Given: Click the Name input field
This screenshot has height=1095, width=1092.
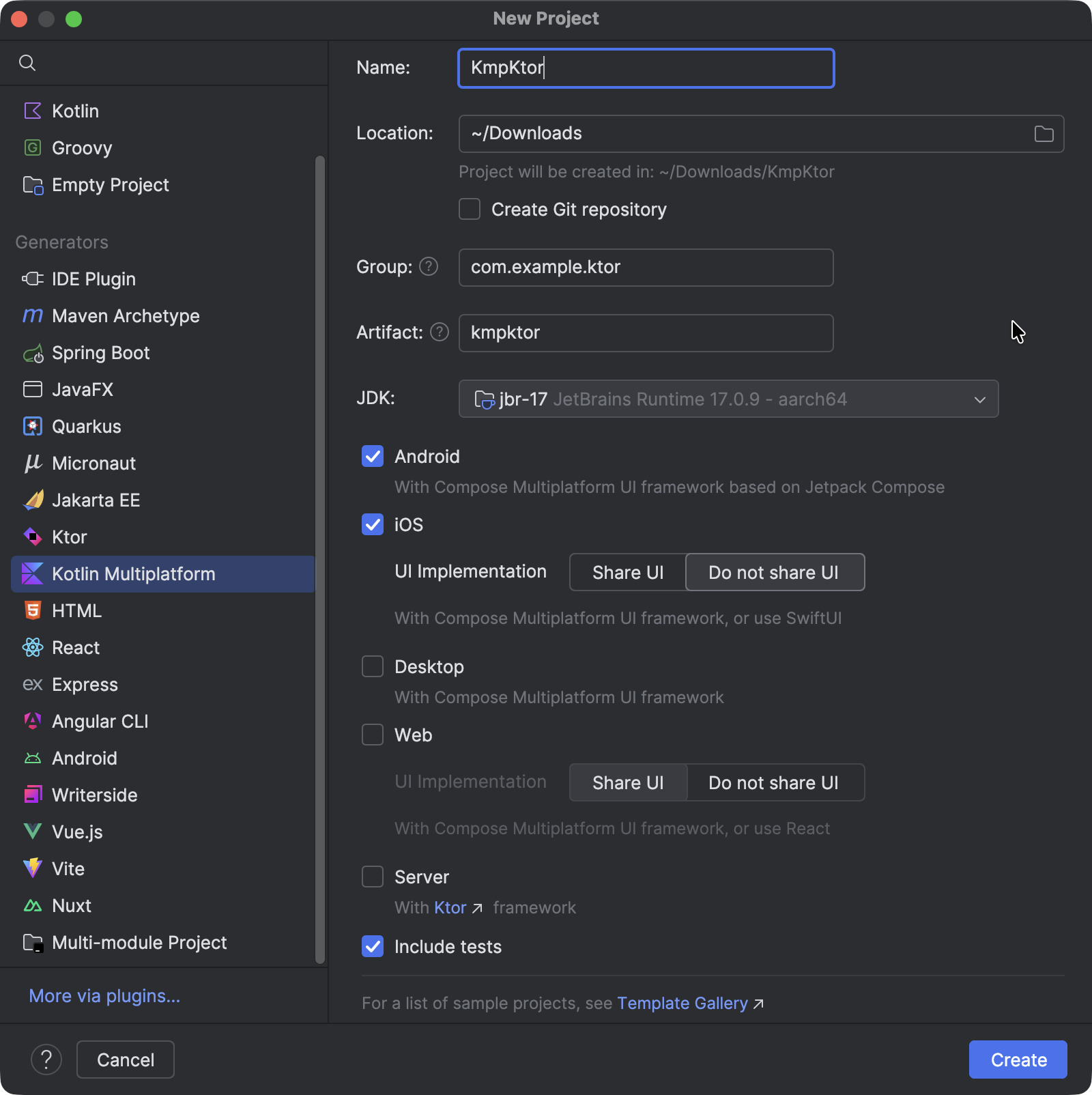Looking at the screenshot, I should 645,68.
